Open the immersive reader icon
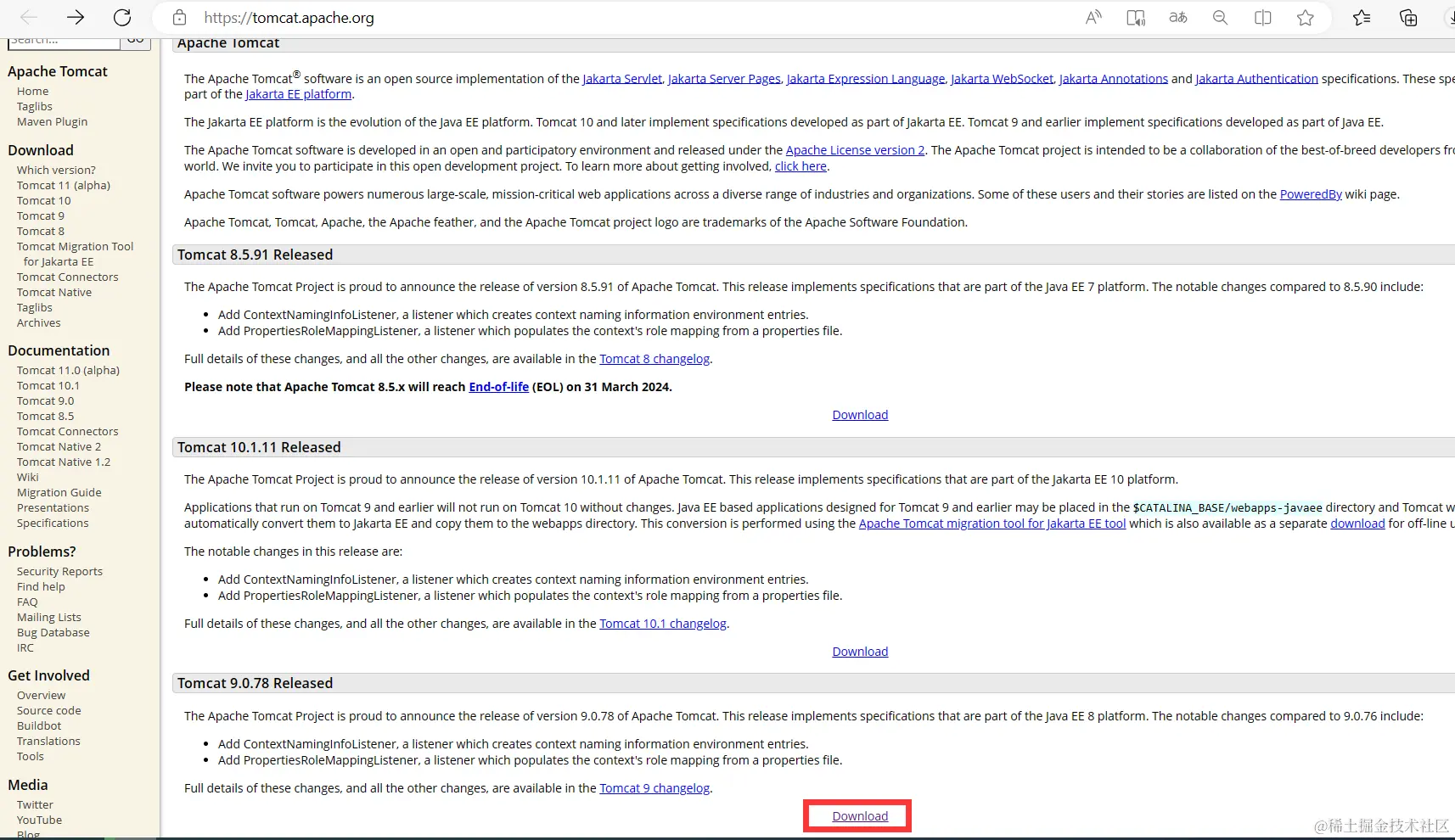Image resolution: width=1455 pixels, height=840 pixels. tap(1136, 17)
